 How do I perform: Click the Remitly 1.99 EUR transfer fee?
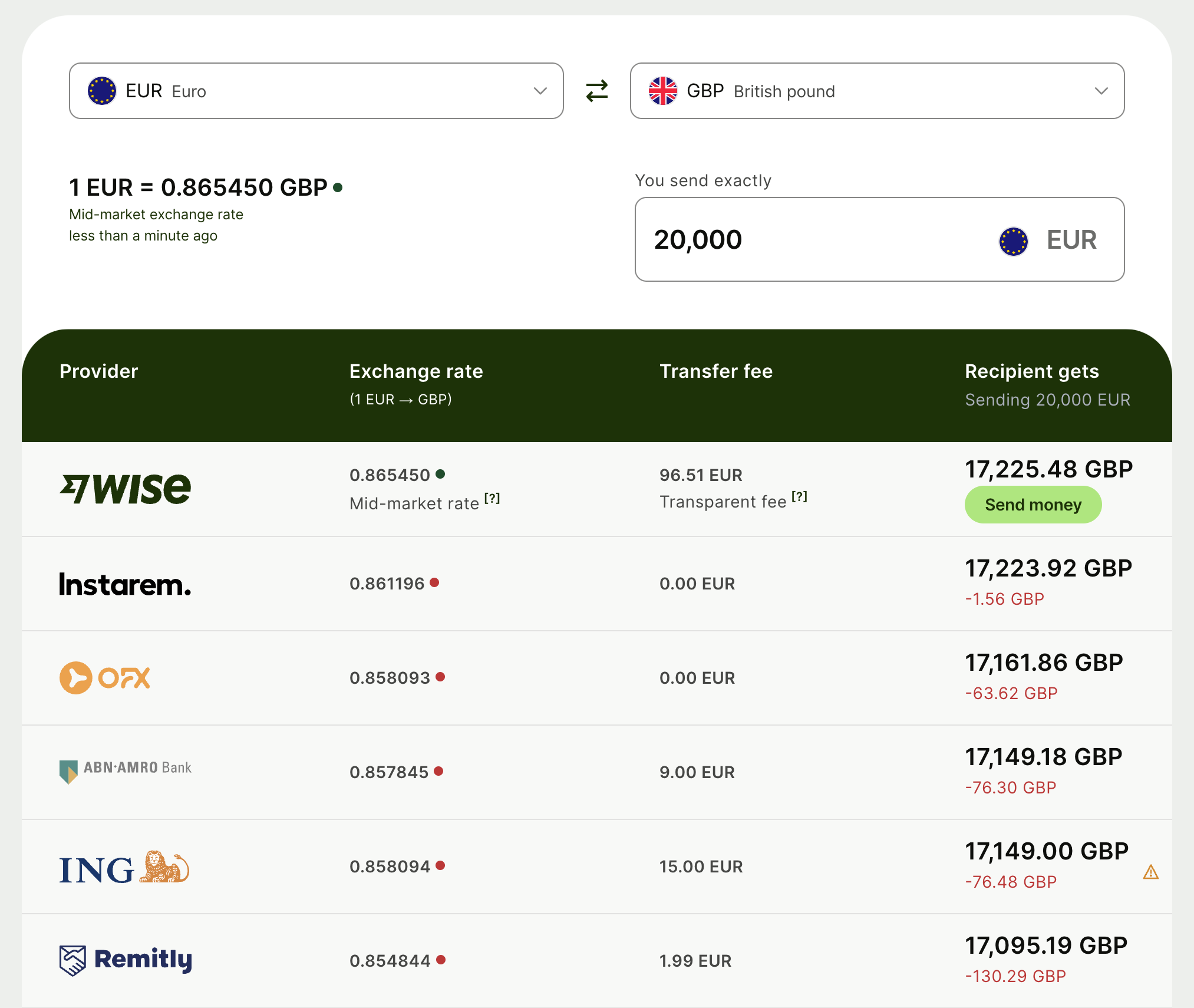click(x=695, y=961)
